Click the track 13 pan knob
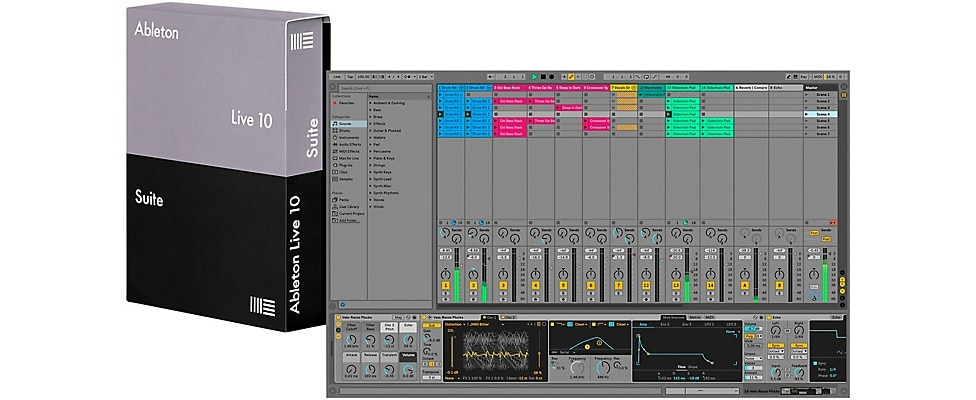The width and height of the screenshot is (976, 400). pyautogui.click(x=676, y=274)
